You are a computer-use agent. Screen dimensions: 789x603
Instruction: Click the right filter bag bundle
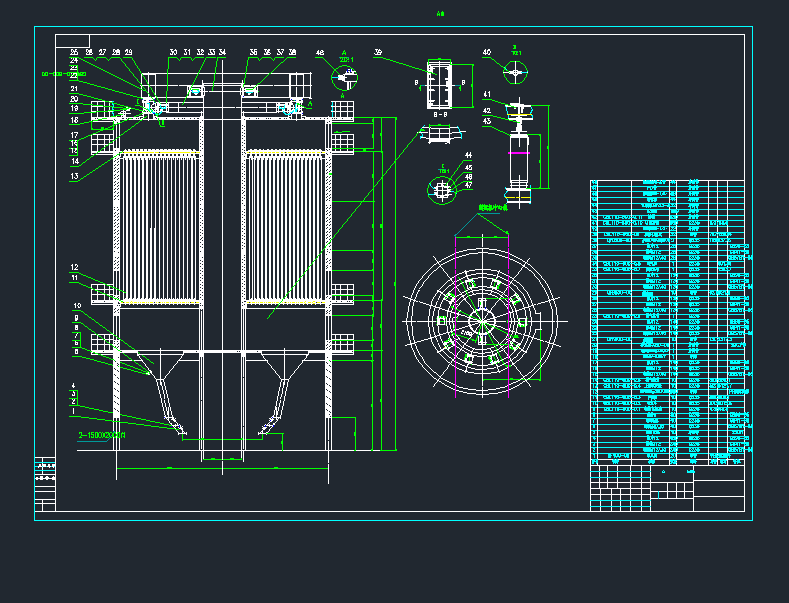[288, 227]
